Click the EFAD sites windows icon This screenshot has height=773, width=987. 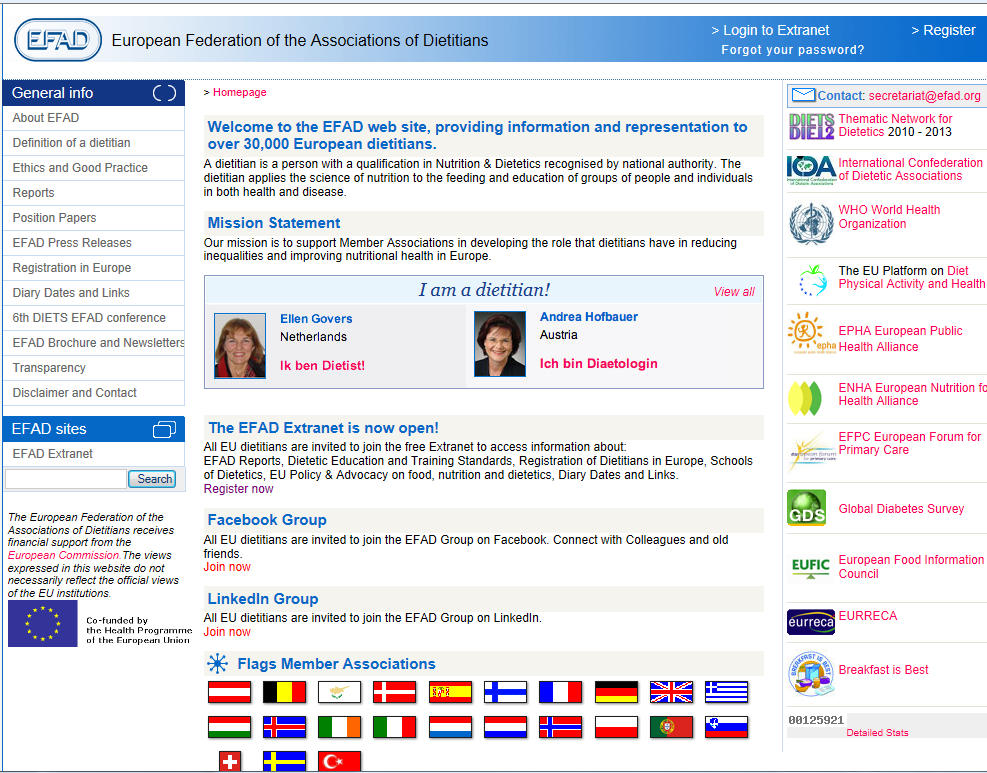click(164, 429)
